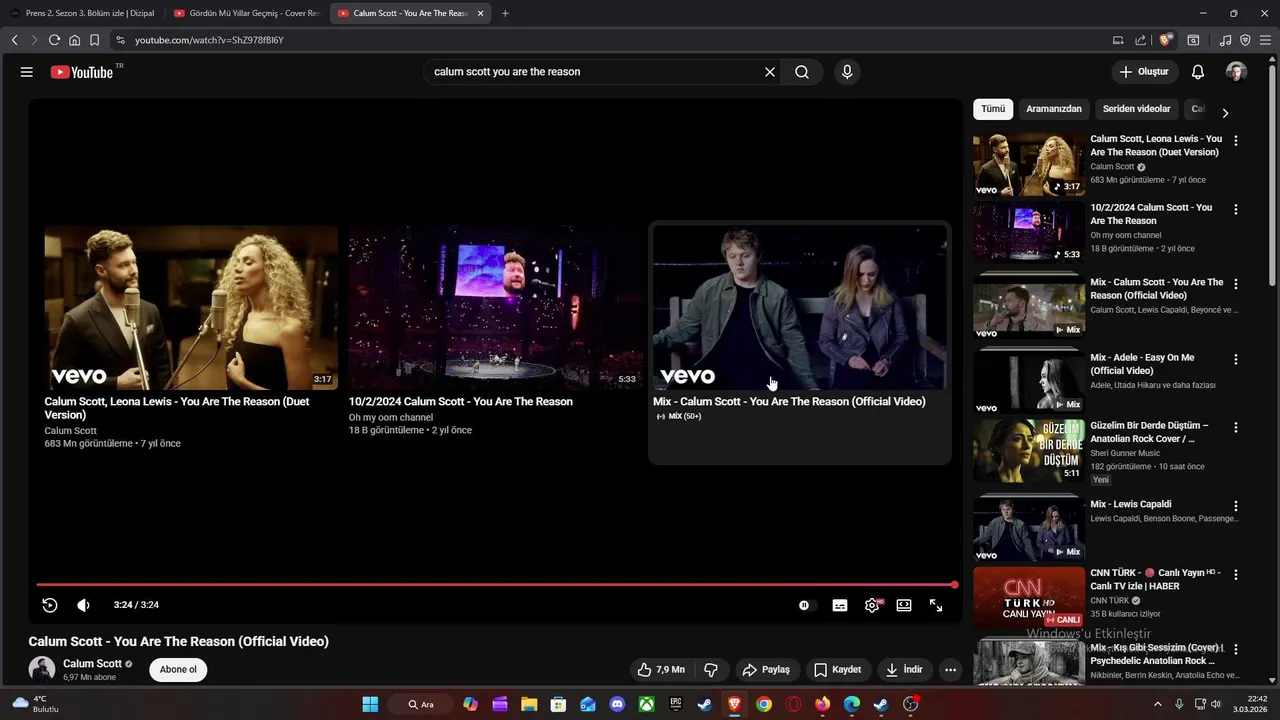Image resolution: width=1280 pixels, height=720 pixels.
Task: Switch to the Prens 2. Sezon browser tab
Action: pyautogui.click(x=82, y=13)
